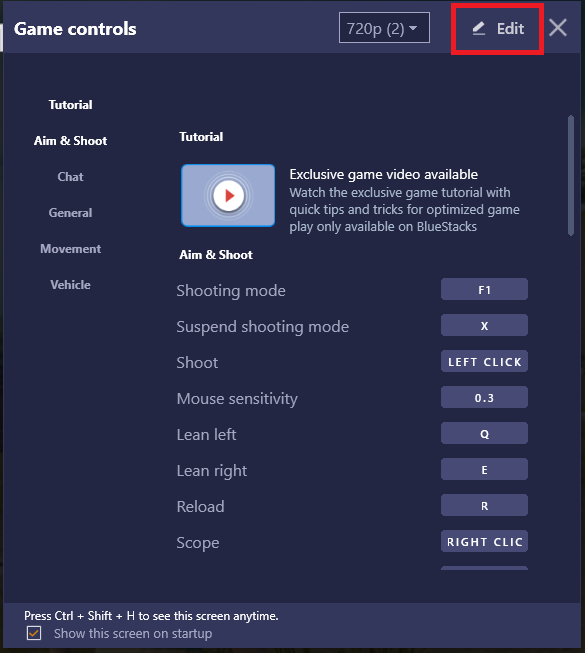Click the 0.3 Mouse sensitivity value
The image size is (585, 653).
tap(484, 397)
